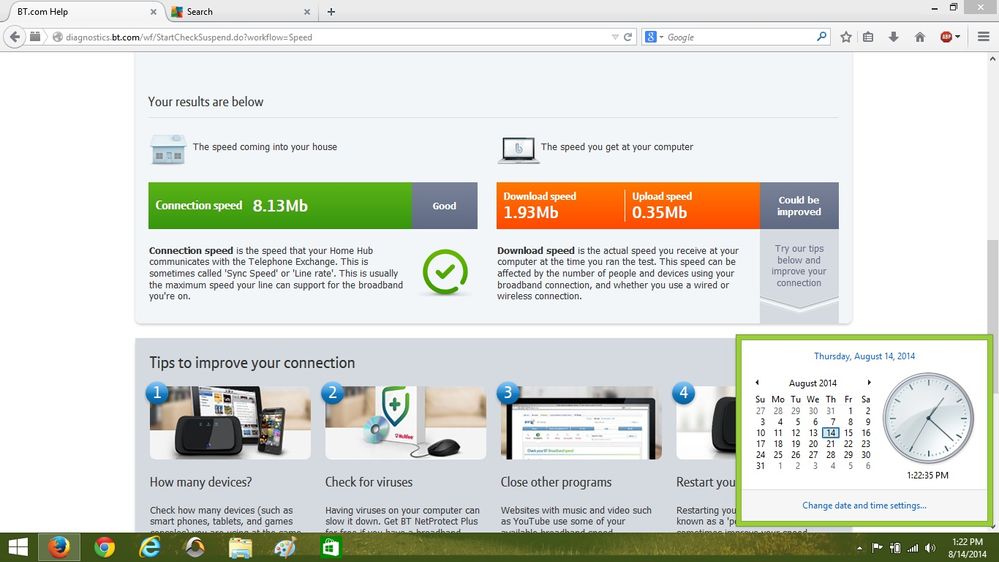Click the laptop computer speed icon

pyautogui.click(x=518, y=150)
